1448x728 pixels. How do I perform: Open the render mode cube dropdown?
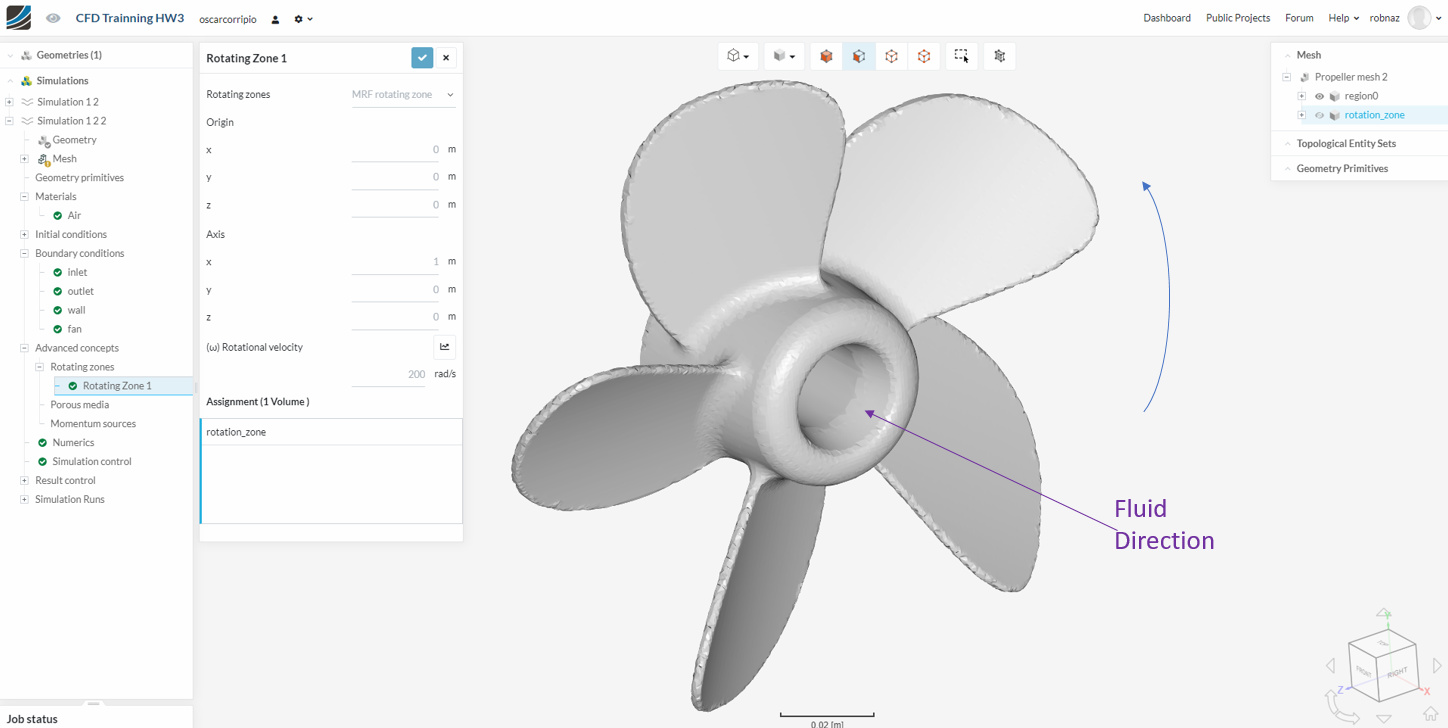click(x=784, y=56)
